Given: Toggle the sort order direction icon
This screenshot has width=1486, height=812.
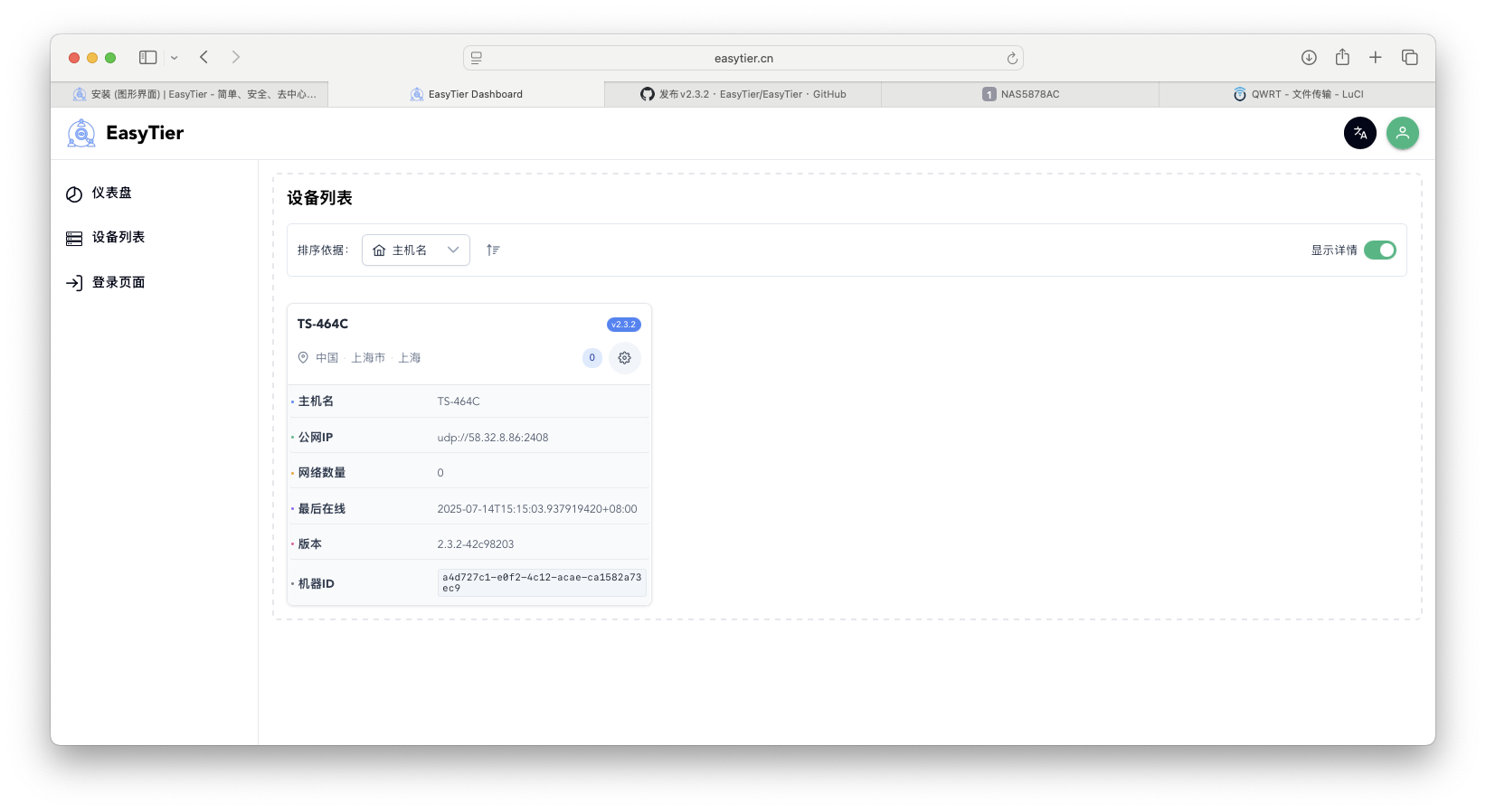Looking at the screenshot, I should tap(493, 250).
